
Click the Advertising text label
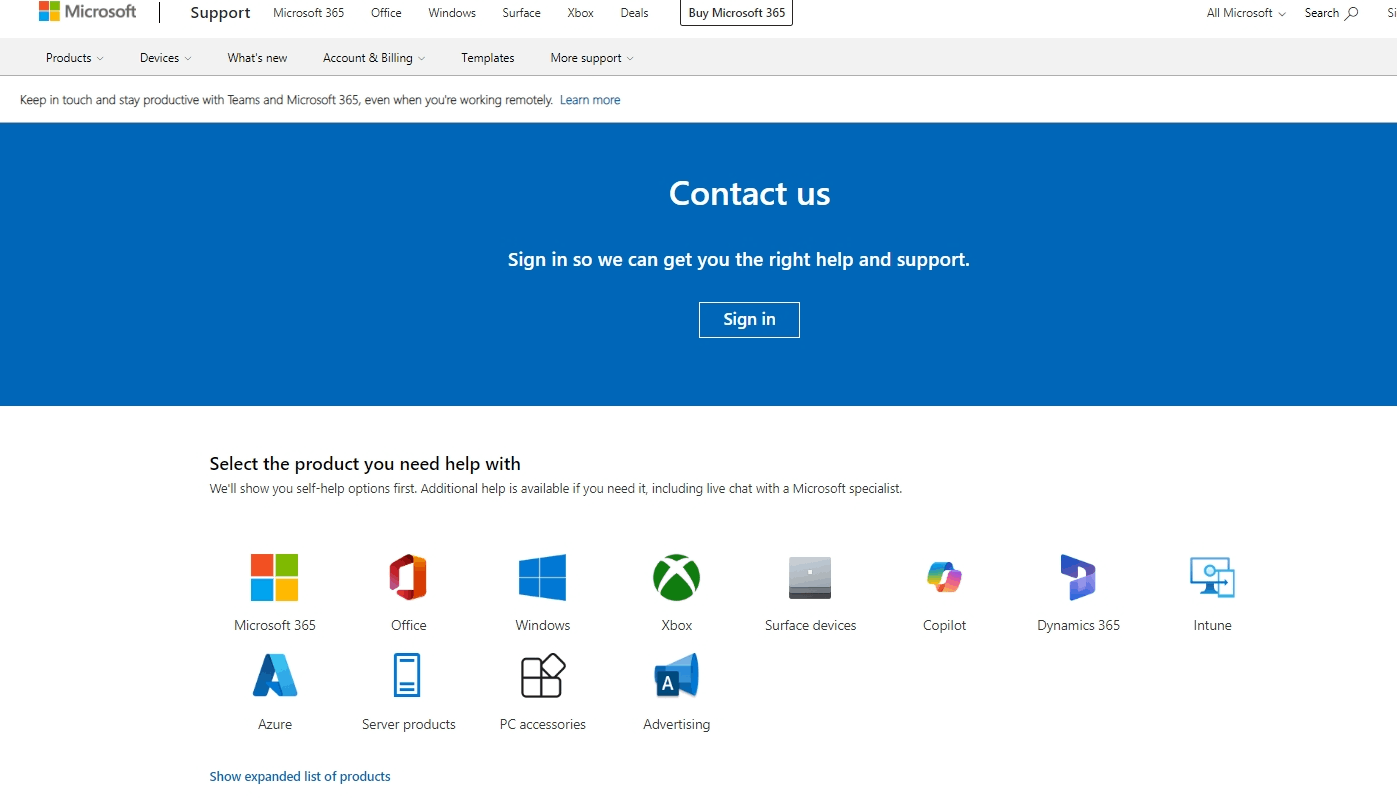pyautogui.click(x=677, y=724)
